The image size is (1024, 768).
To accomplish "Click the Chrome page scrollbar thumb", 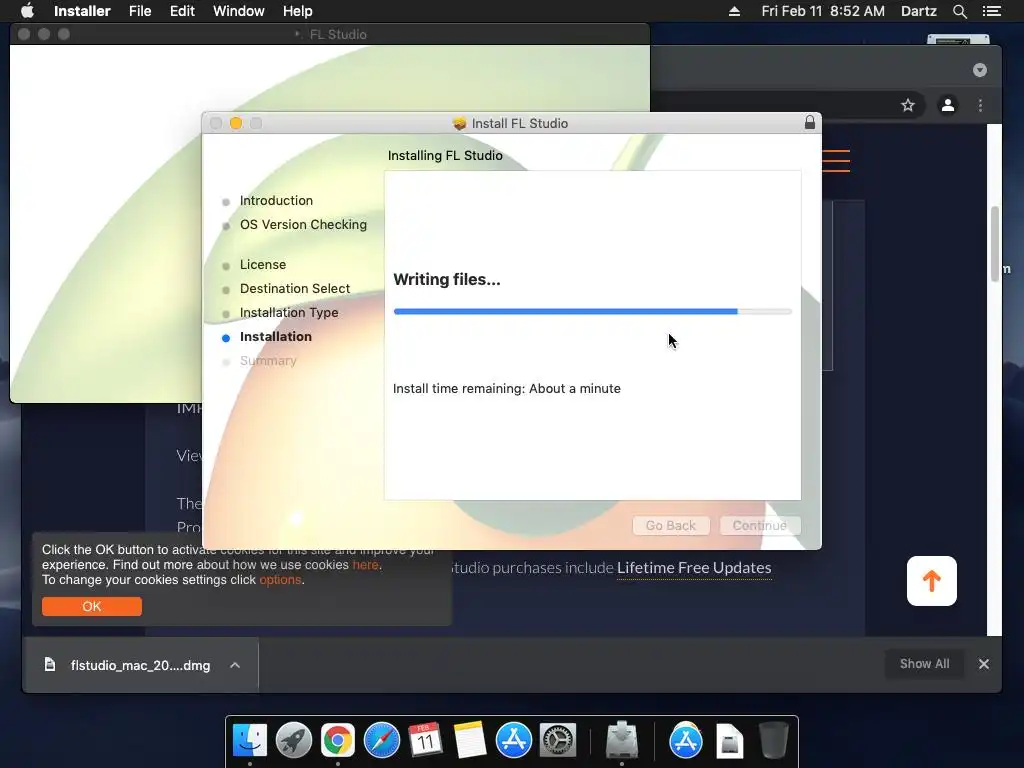I will 995,244.
